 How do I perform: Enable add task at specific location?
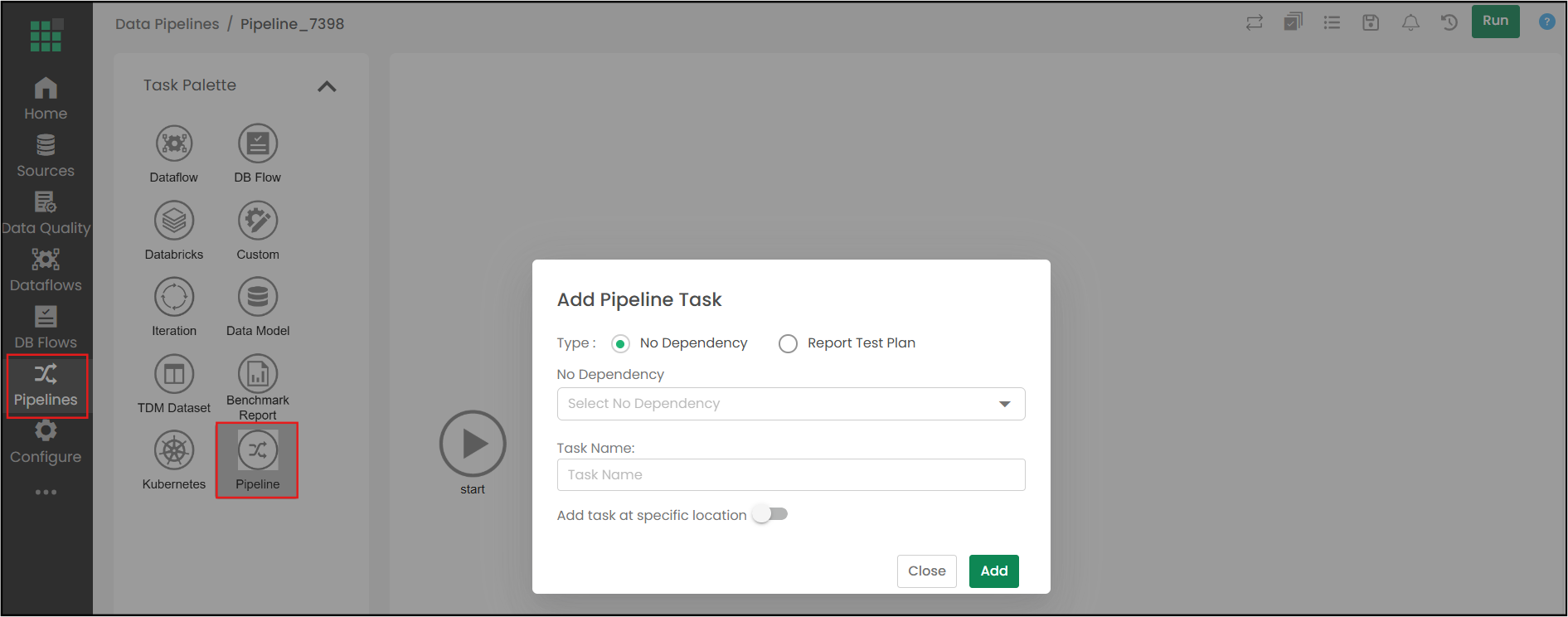pos(770,514)
